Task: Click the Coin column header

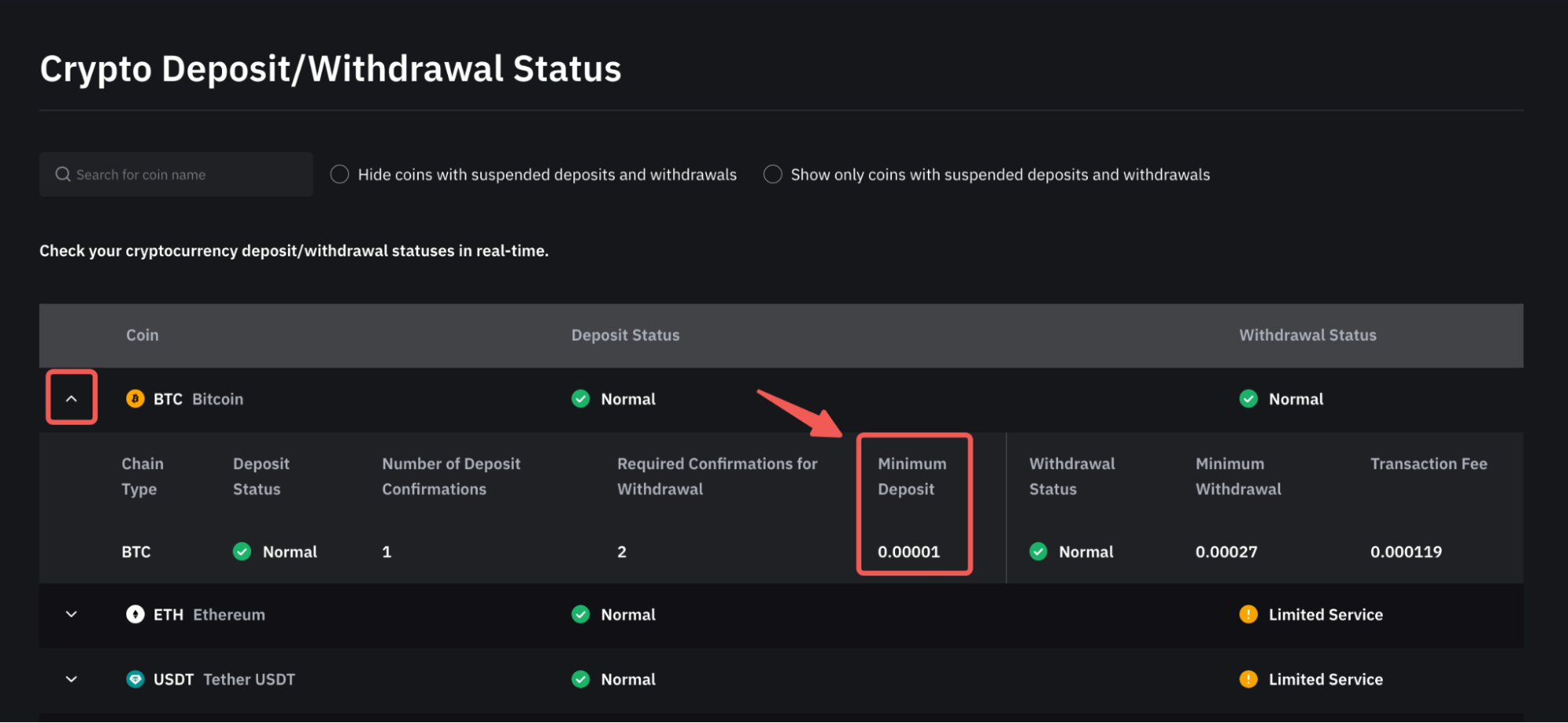Action: (x=142, y=335)
